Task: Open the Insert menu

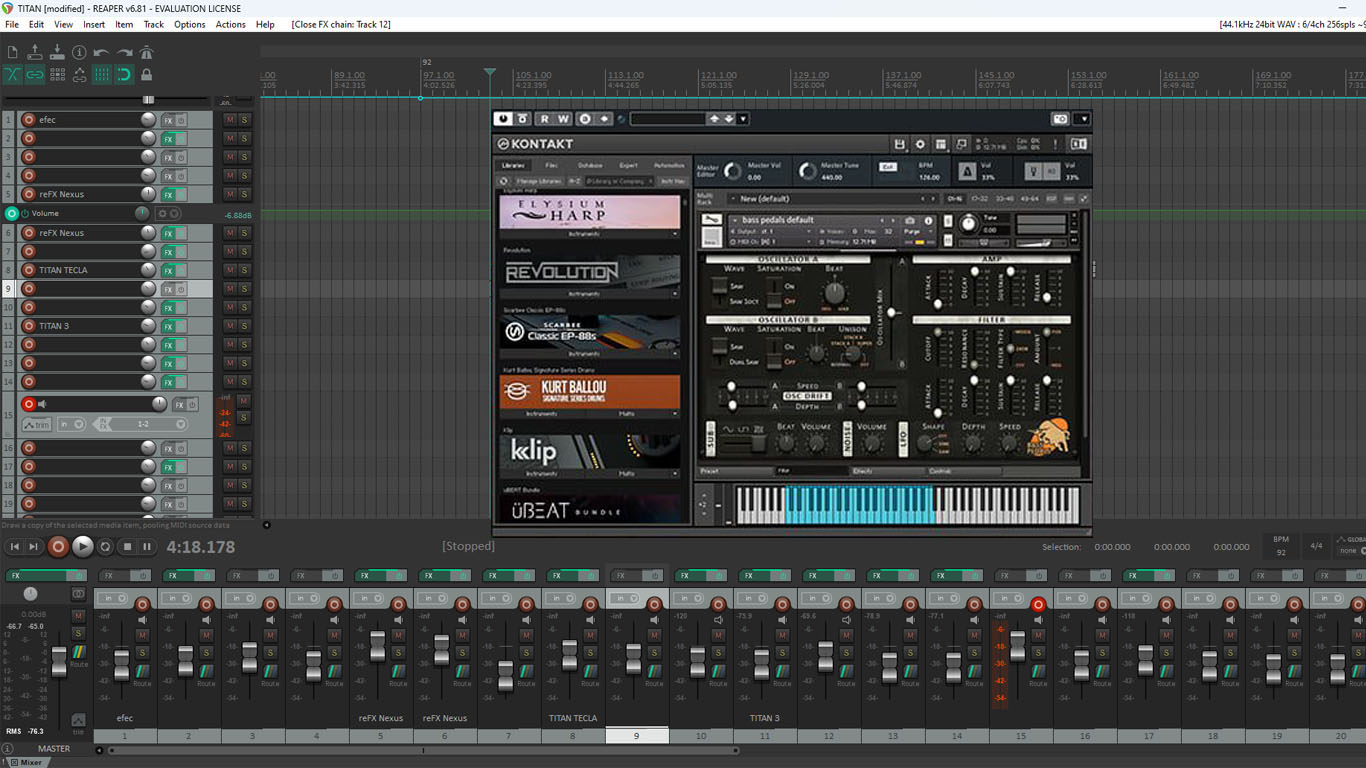Action: [x=94, y=24]
